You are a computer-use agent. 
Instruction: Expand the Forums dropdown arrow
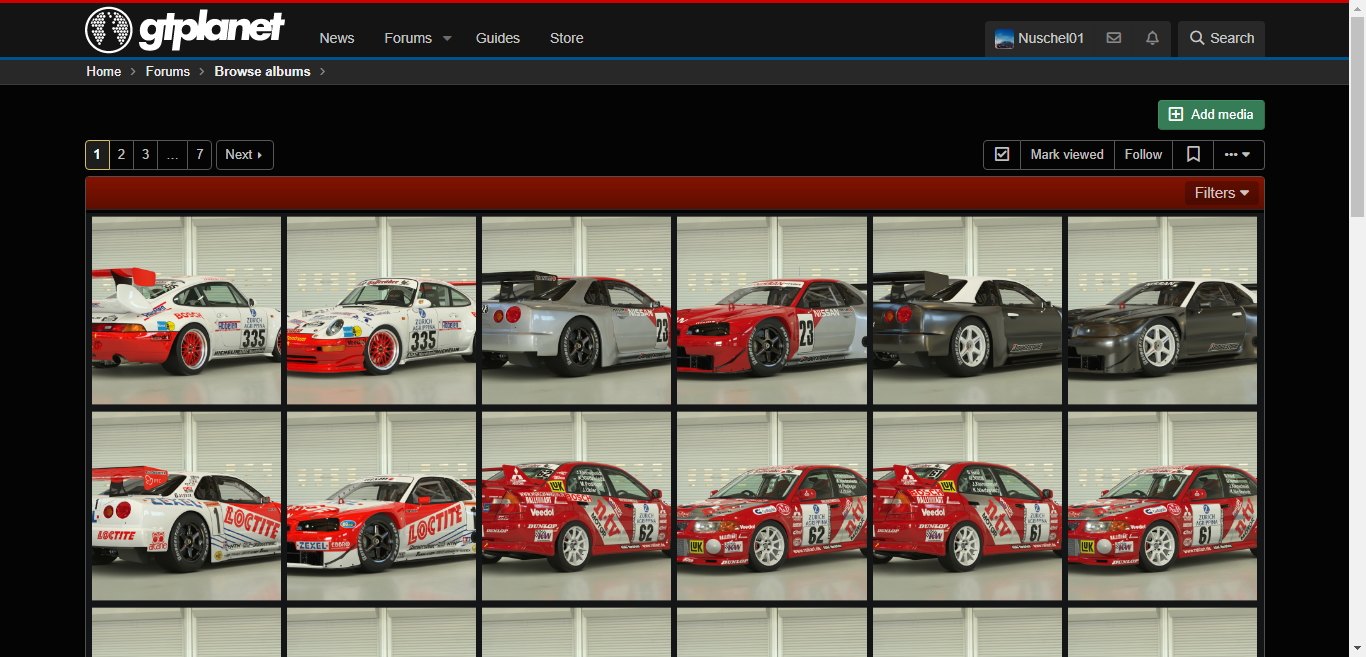447,38
